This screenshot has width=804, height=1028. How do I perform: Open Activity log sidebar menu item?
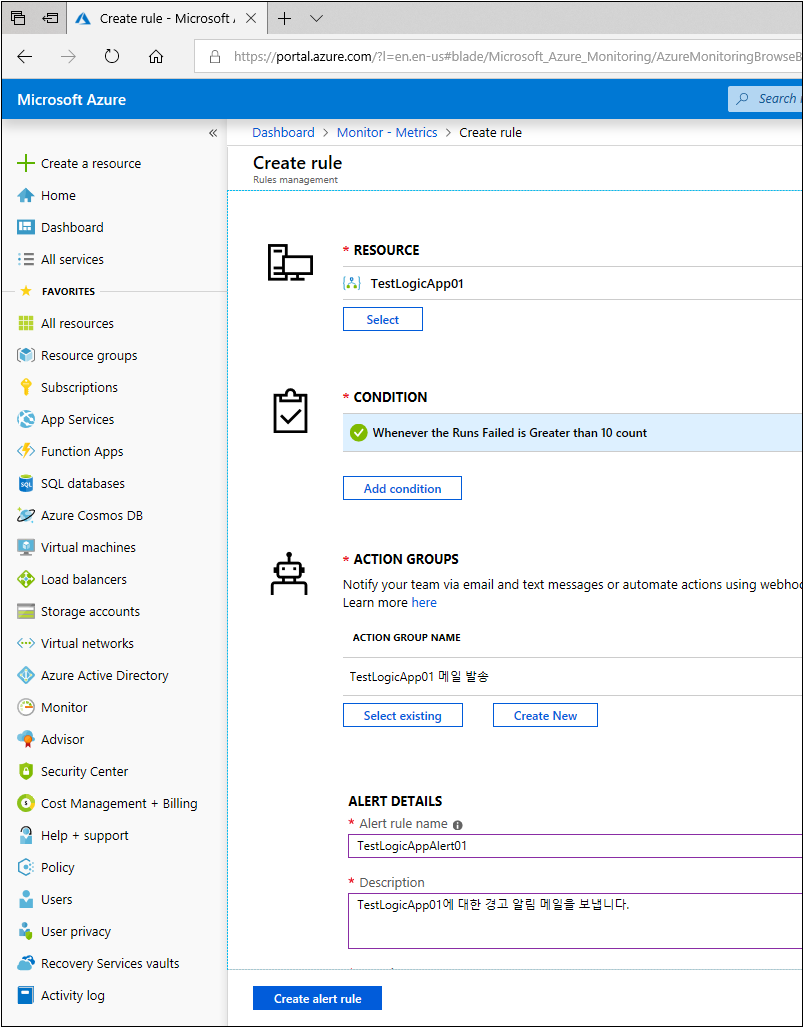(x=73, y=996)
